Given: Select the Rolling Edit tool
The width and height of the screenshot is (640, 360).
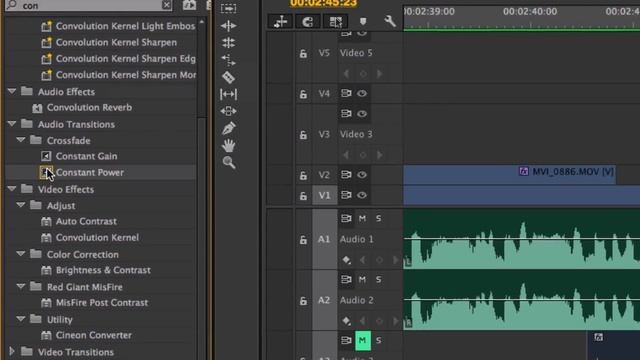Looking at the screenshot, I should pyautogui.click(x=228, y=43).
